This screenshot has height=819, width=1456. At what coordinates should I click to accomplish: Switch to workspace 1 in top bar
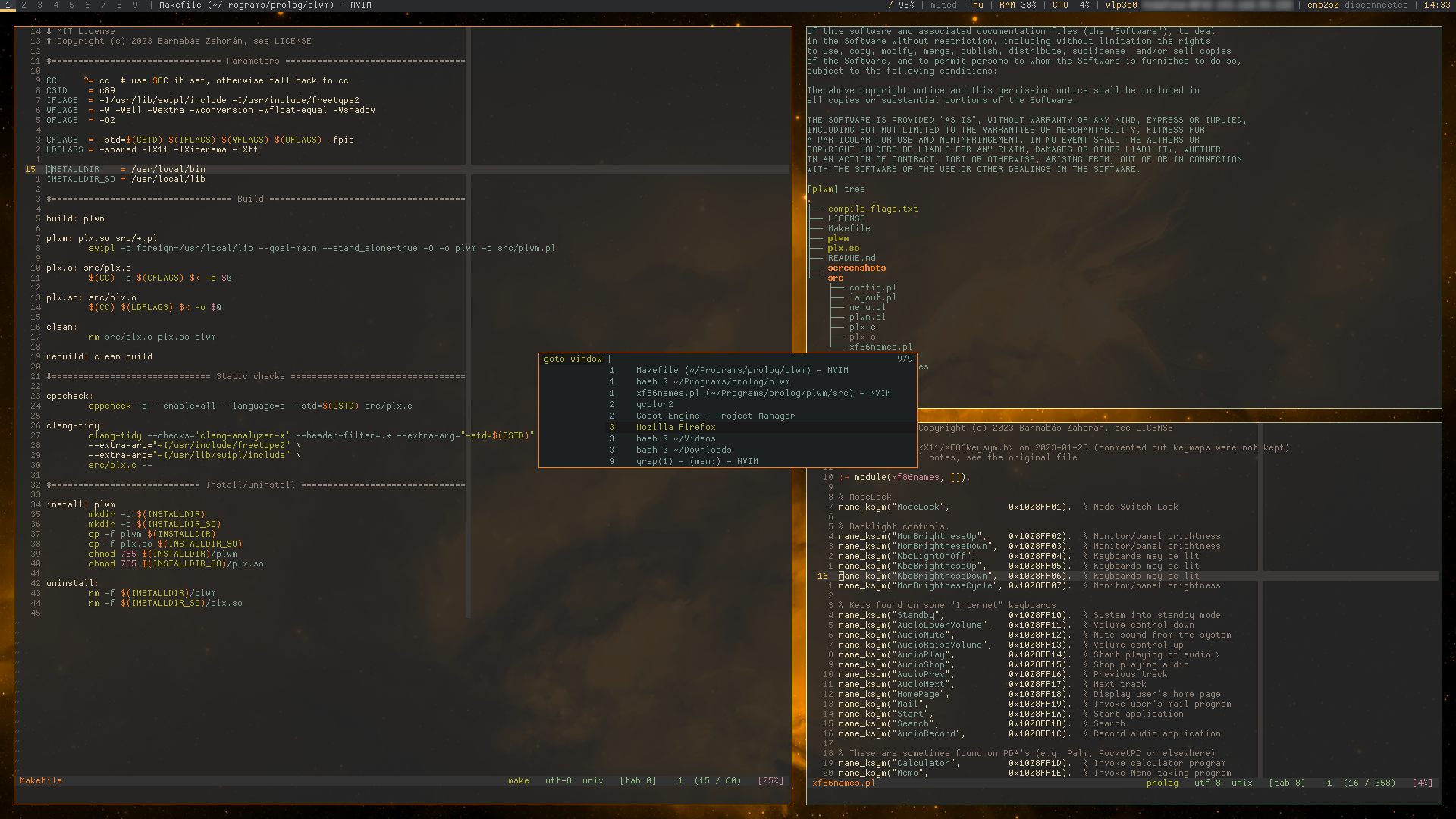tap(8, 5)
